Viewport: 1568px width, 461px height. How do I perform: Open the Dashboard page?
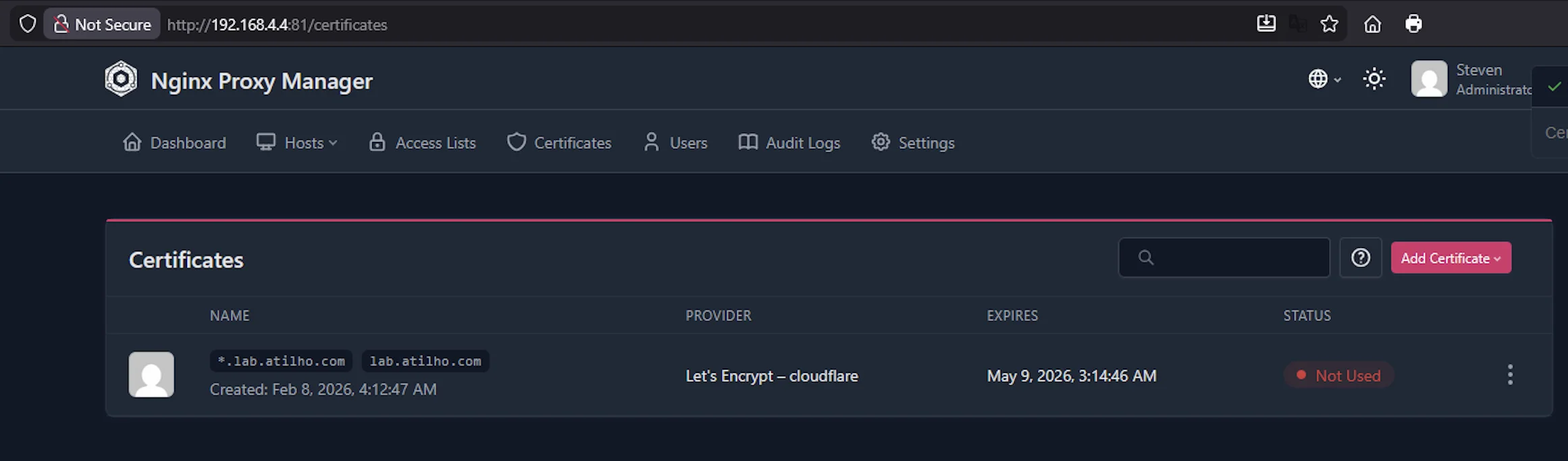(x=174, y=143)
